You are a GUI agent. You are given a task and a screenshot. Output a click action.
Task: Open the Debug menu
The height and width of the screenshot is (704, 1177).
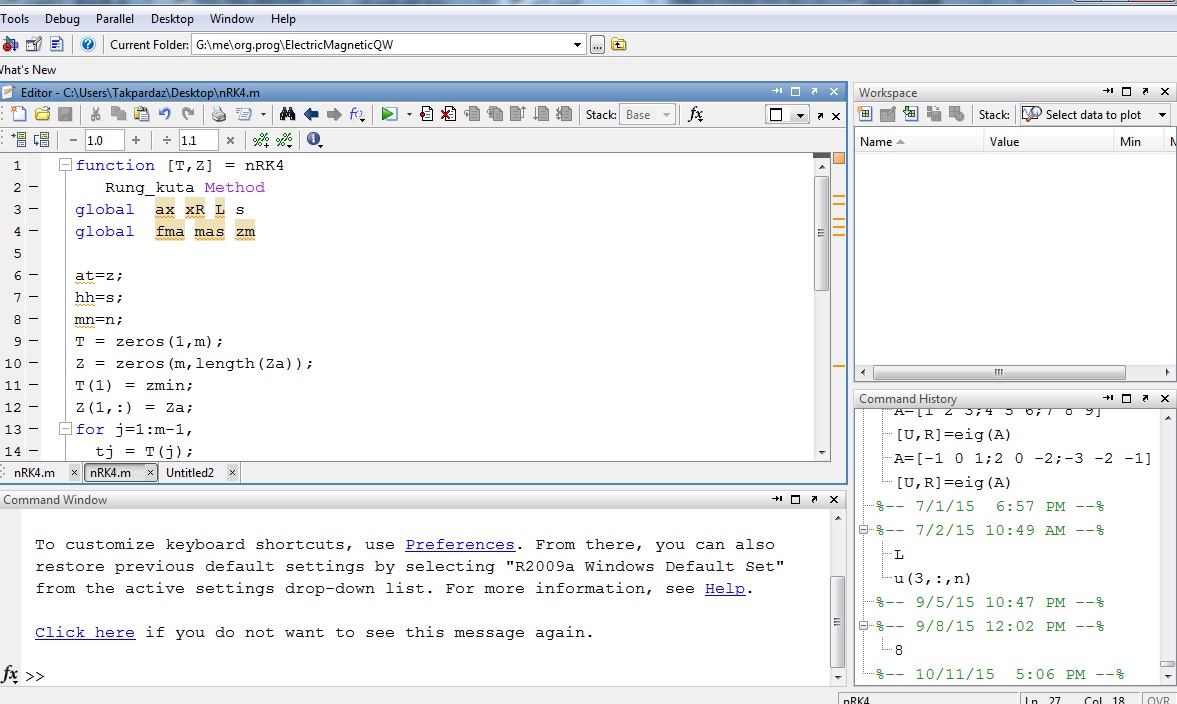(62, 19)
